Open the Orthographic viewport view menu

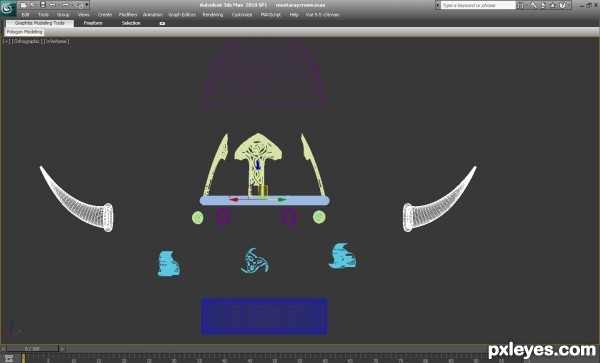27,41
